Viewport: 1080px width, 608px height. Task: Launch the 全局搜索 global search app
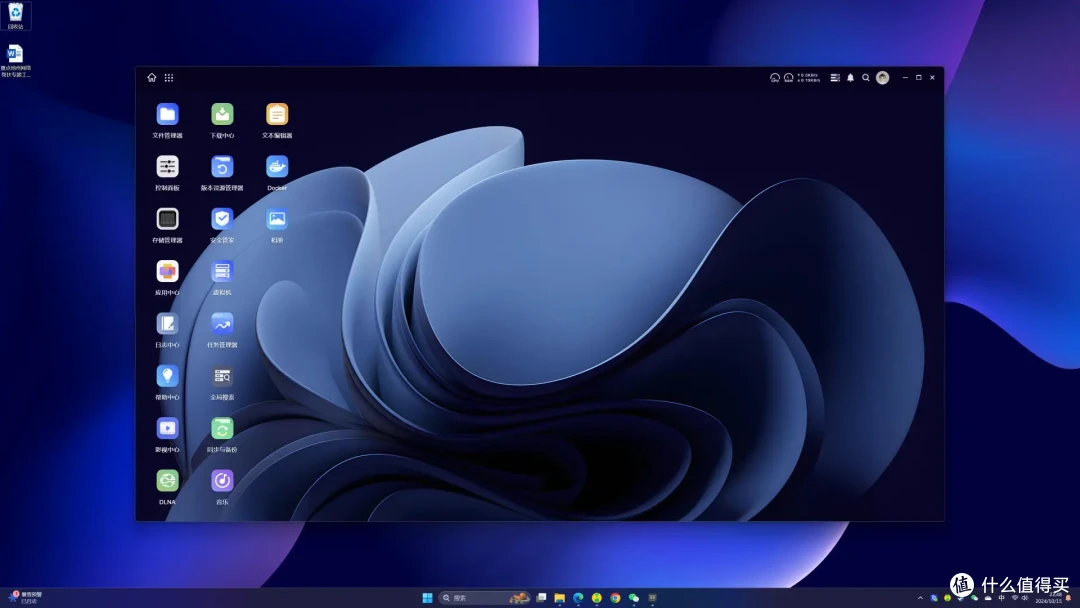point(222,376)
